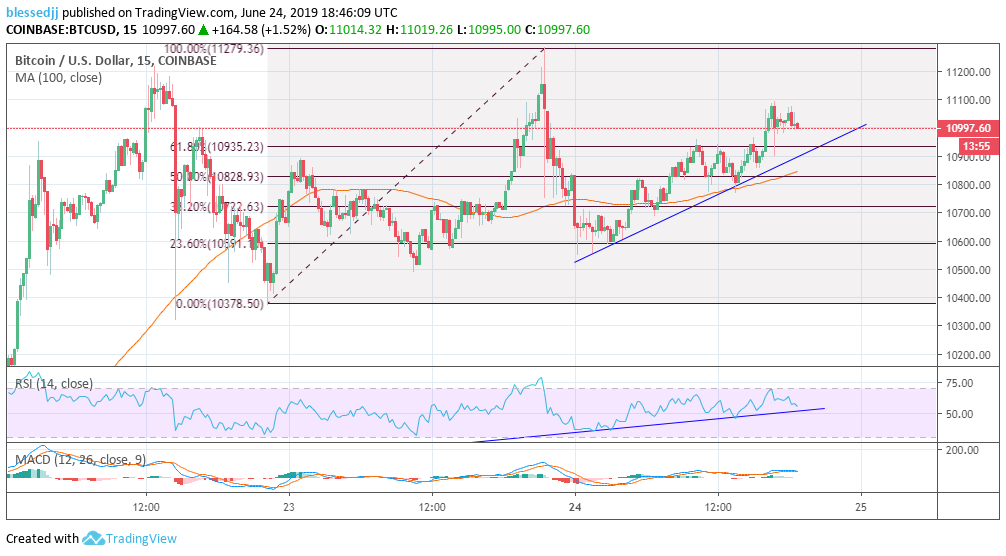1006x556 pixels.
Task: Click the H:11019.26 high value
Action: click(x=418, y=29)
